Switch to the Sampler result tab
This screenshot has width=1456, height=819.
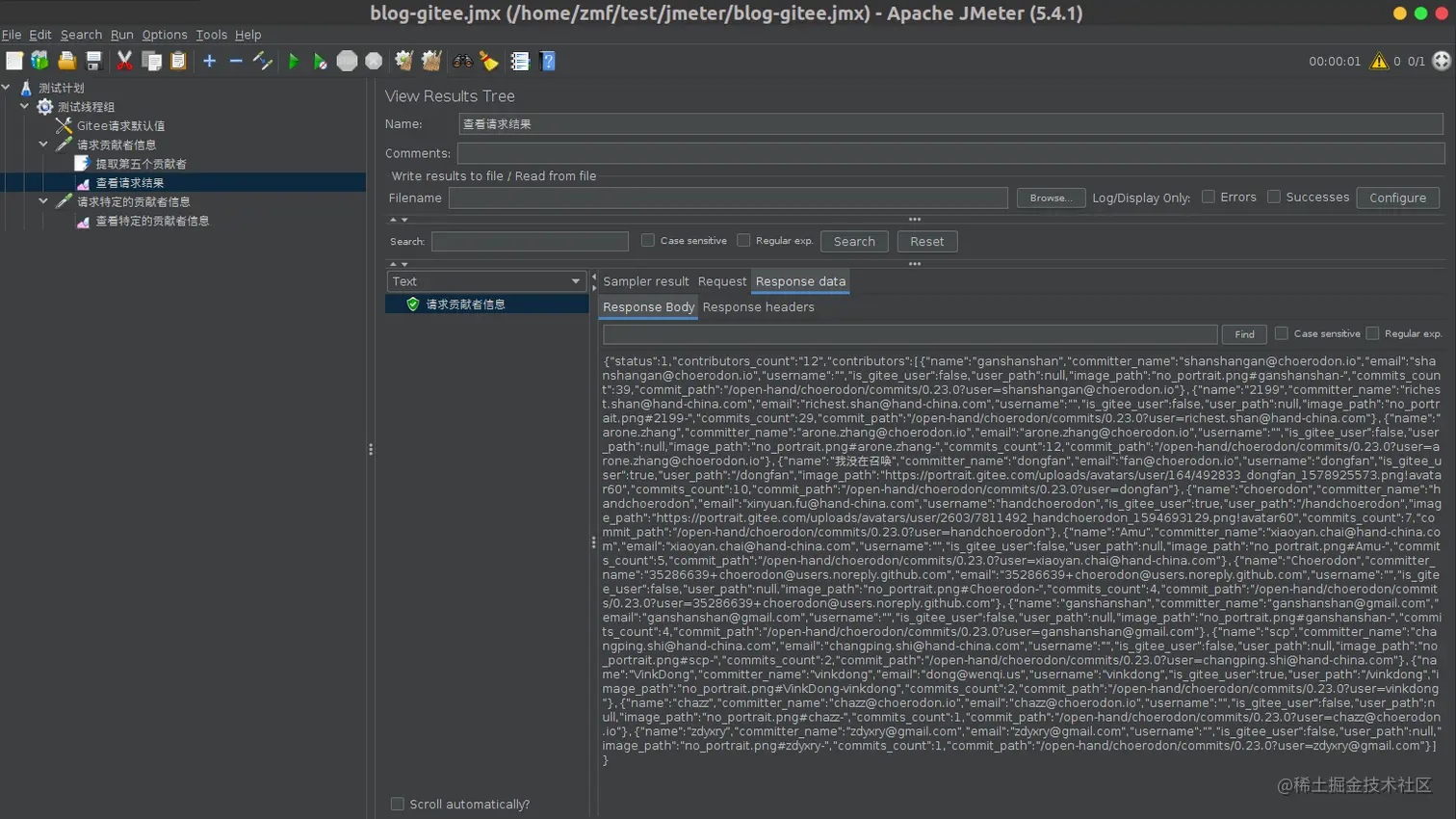[x=646, y=281]
